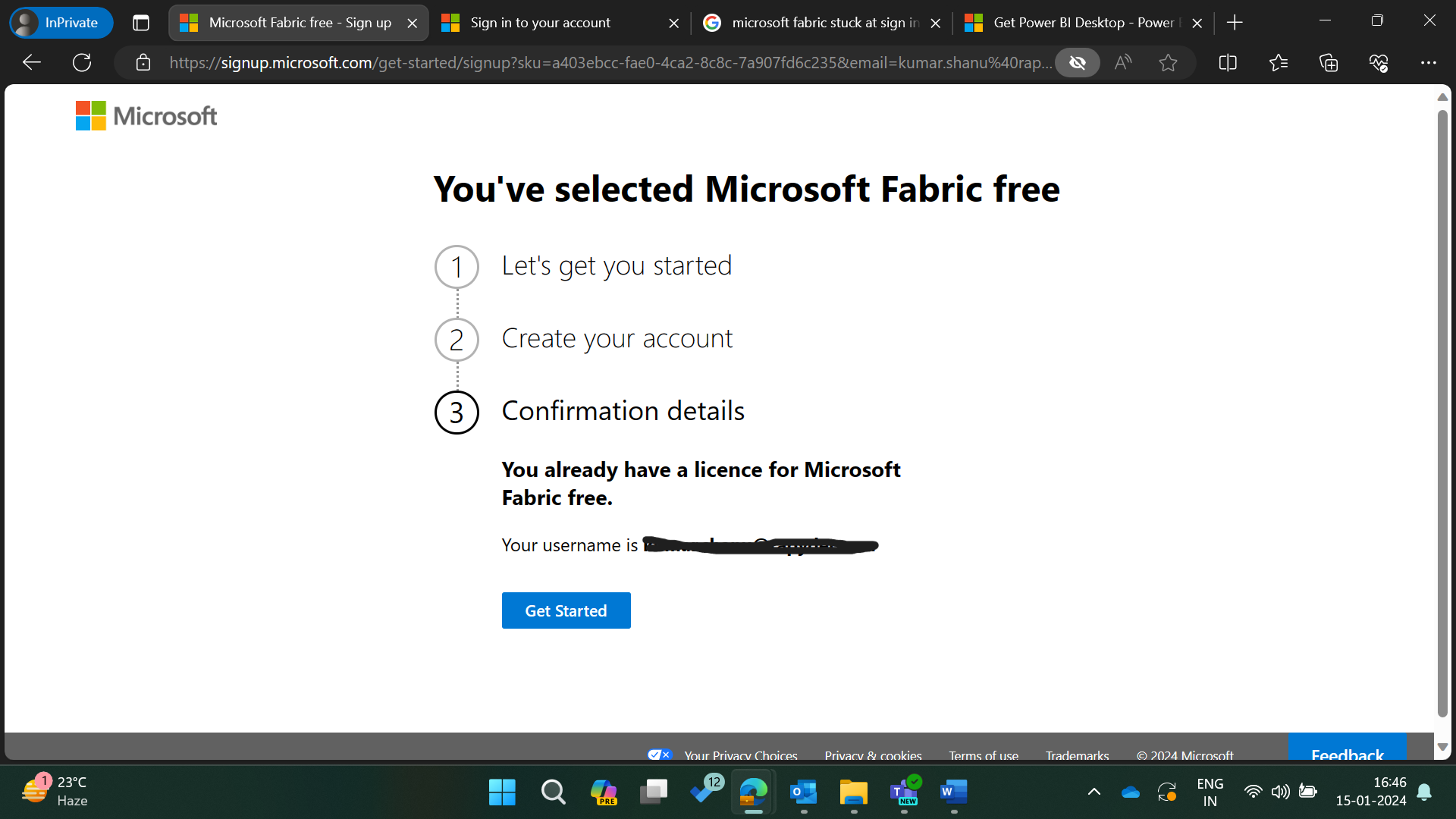Open the Favorites list
Viewport: 1456px width, 819px height.
pos(1279,62)
